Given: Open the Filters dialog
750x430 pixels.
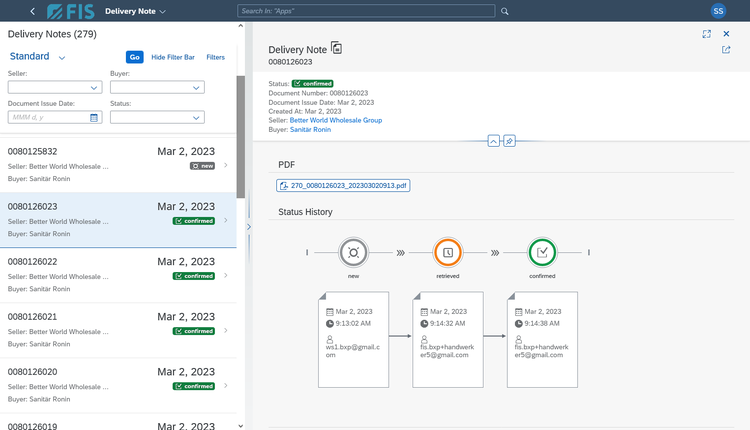Looking at the screenshot, I should coord(215,57).
